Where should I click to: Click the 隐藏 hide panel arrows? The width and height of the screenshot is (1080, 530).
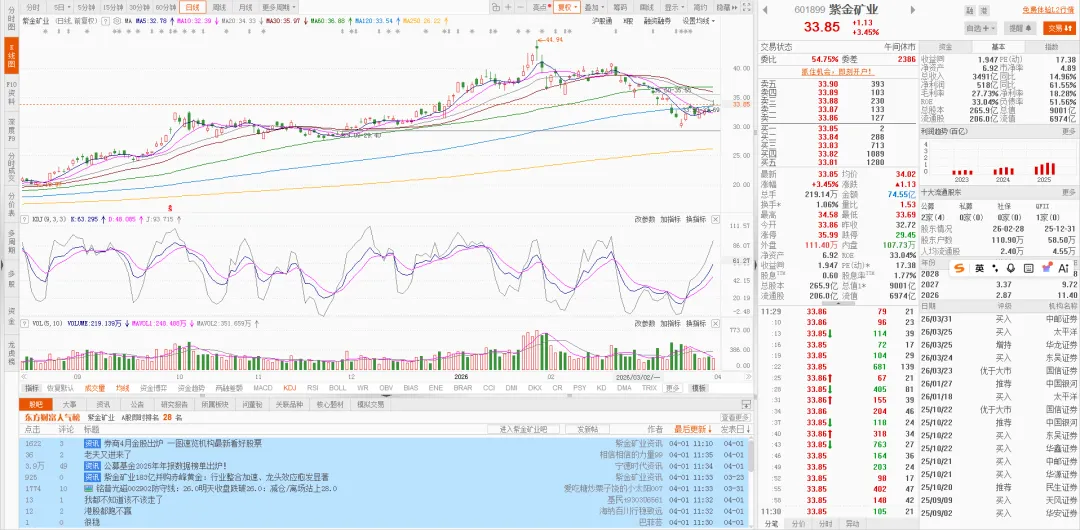[x=726, y=8]
